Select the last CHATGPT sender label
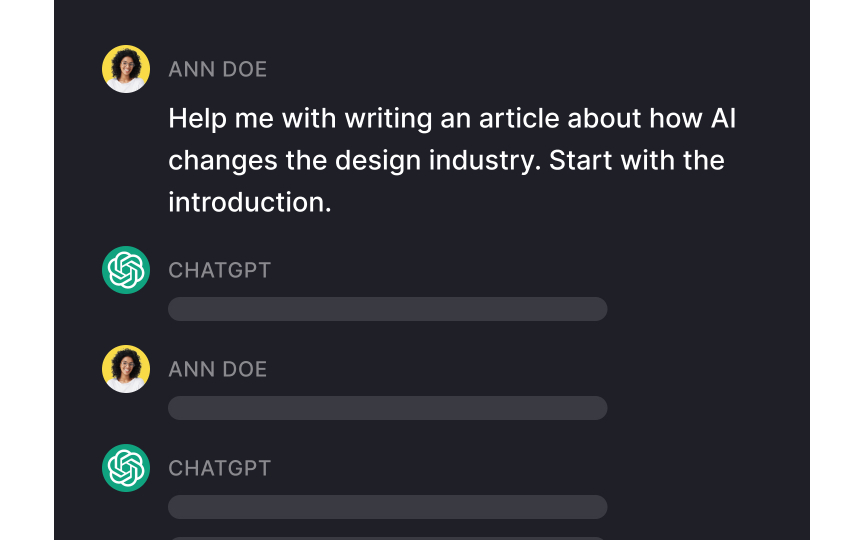 coord(220,468)
